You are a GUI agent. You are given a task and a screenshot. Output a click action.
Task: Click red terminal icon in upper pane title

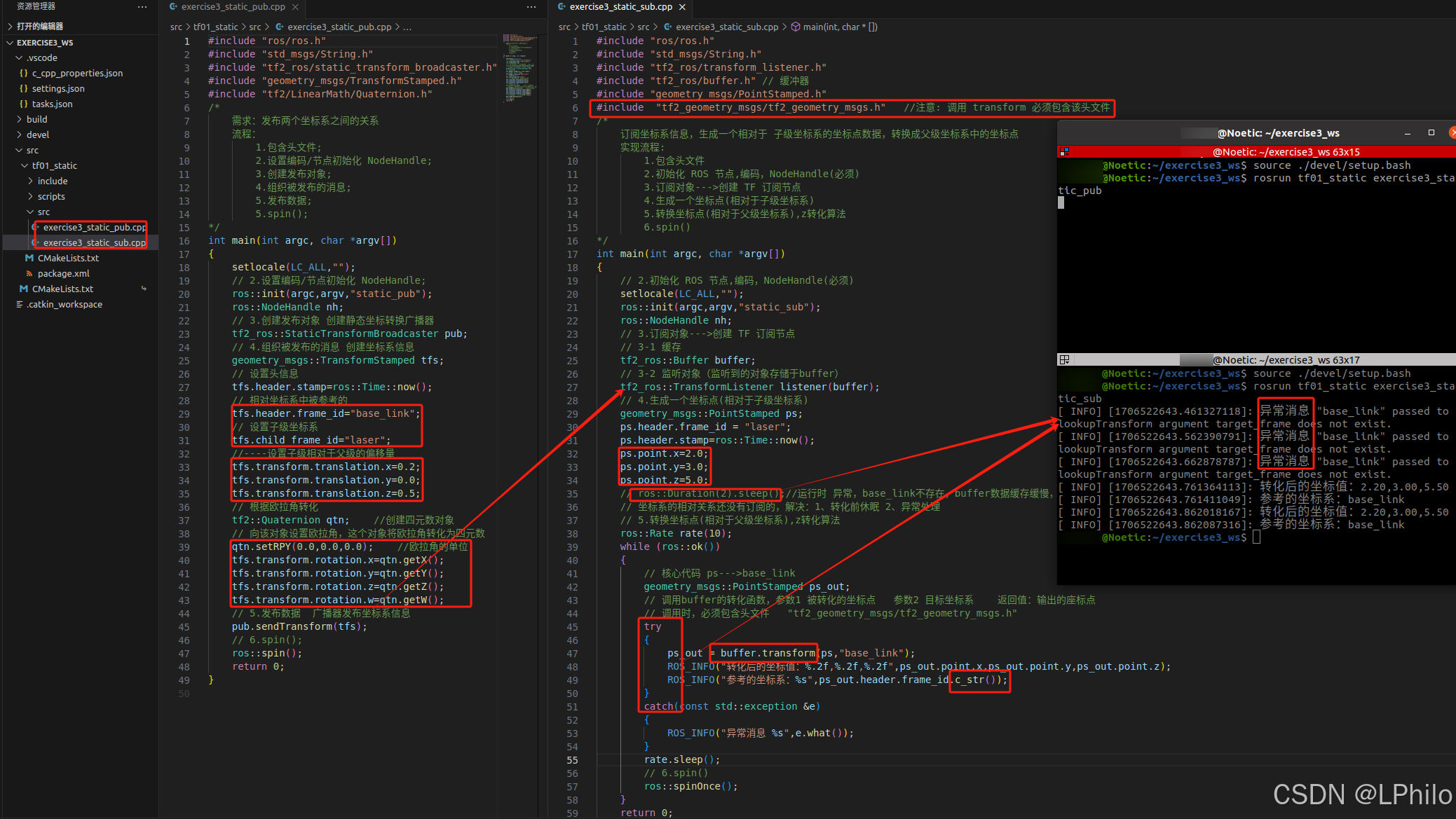point(1064,151)
